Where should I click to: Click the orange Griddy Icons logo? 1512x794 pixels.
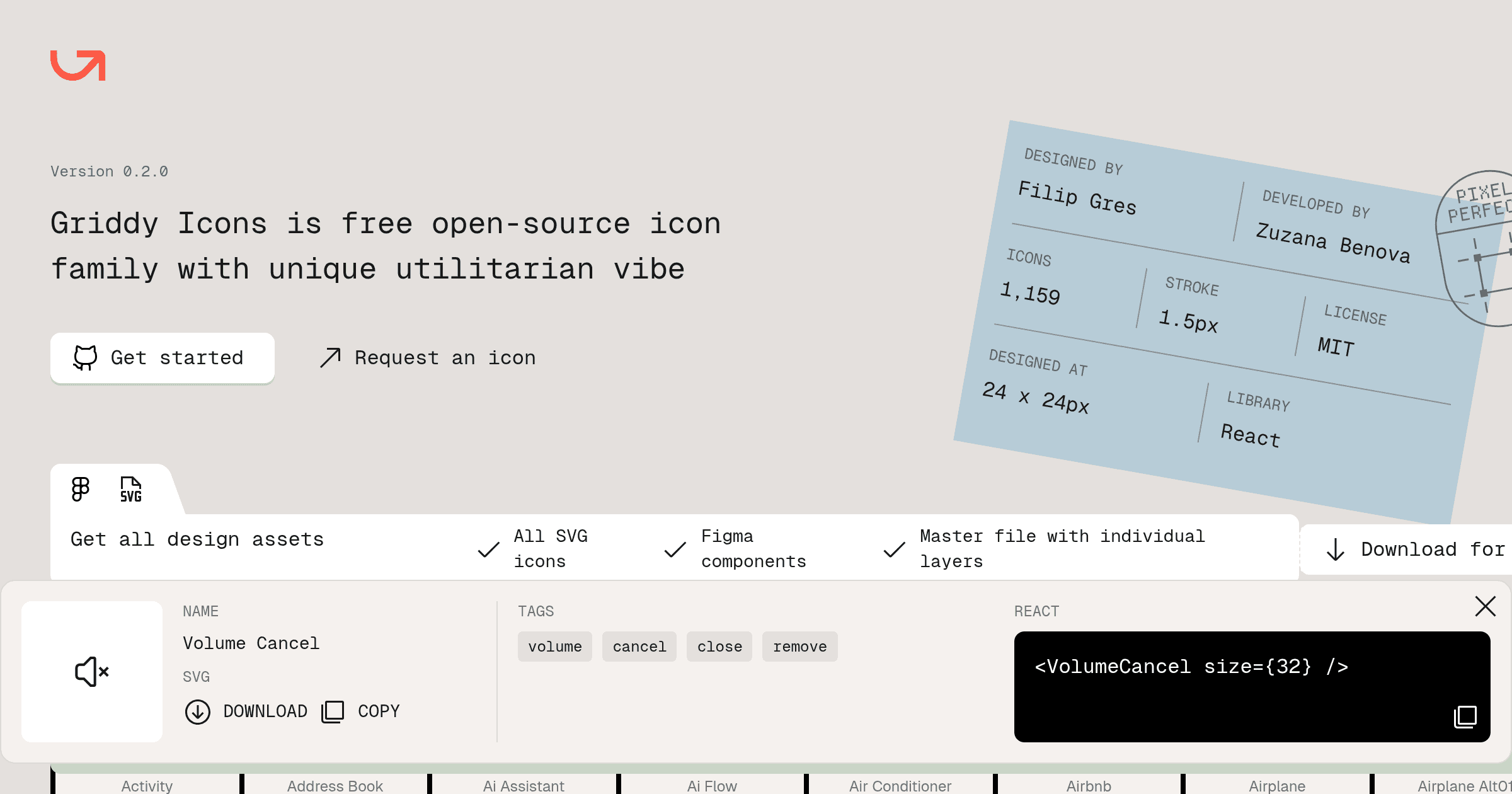tap(78, 66)
